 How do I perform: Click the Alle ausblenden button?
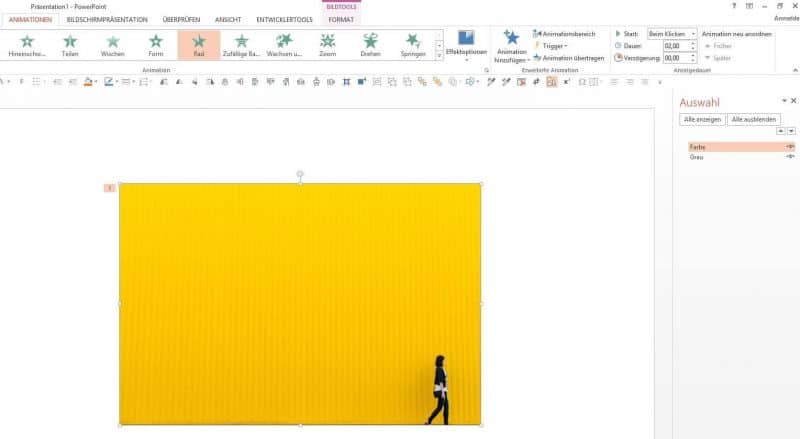754,119
